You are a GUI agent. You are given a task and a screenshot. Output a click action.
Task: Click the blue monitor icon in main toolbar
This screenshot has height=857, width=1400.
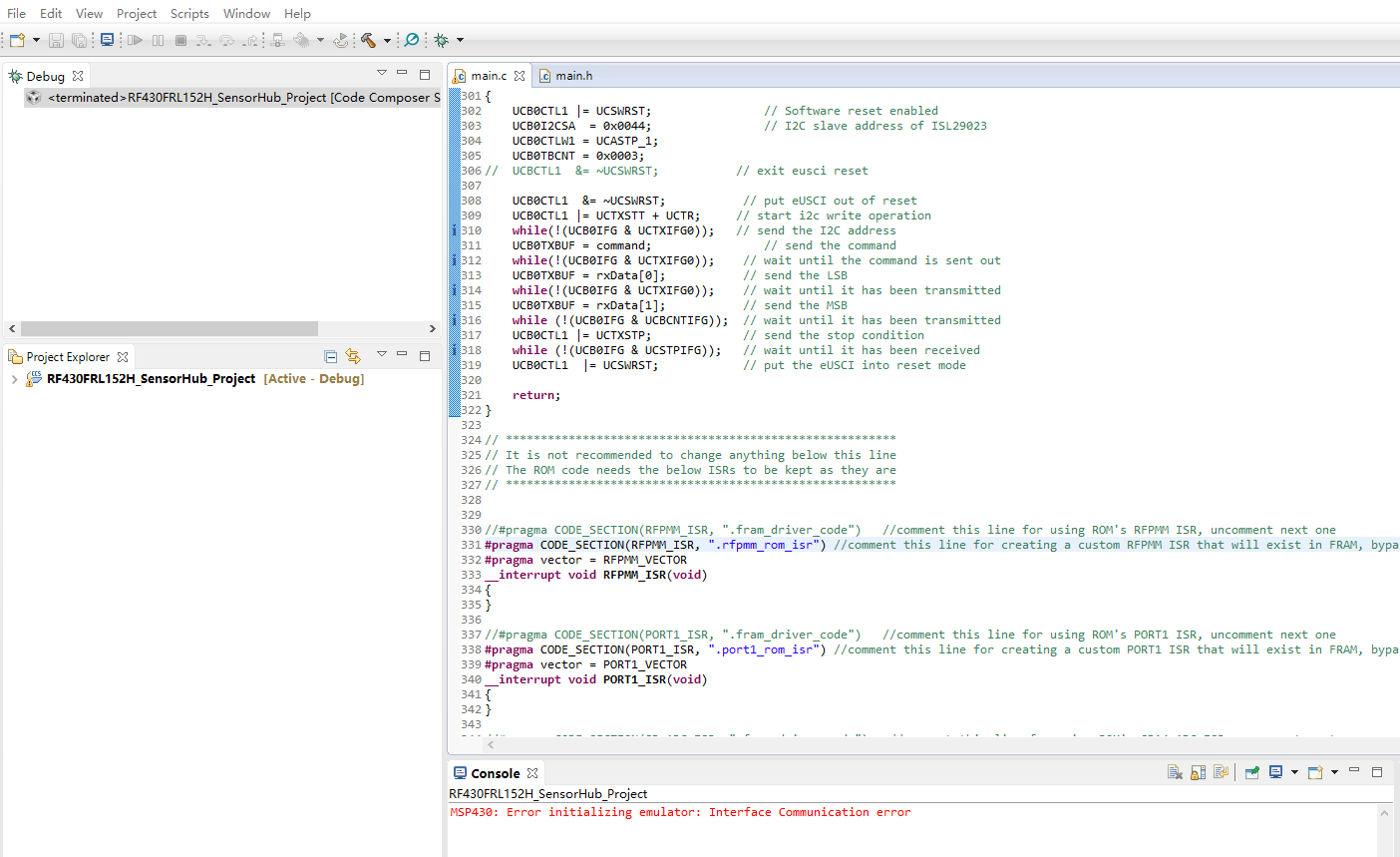(x=107, y=40)
